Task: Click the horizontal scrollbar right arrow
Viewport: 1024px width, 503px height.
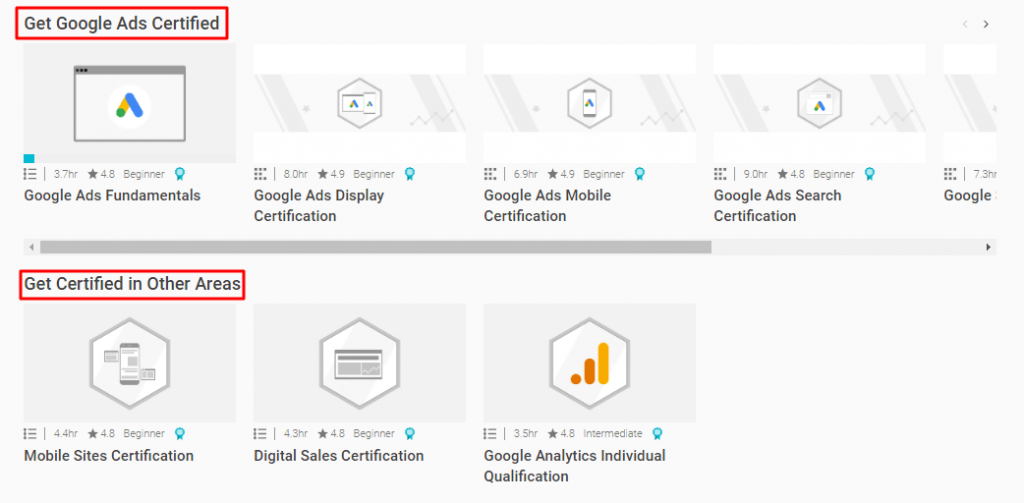Action: (989, 247)
